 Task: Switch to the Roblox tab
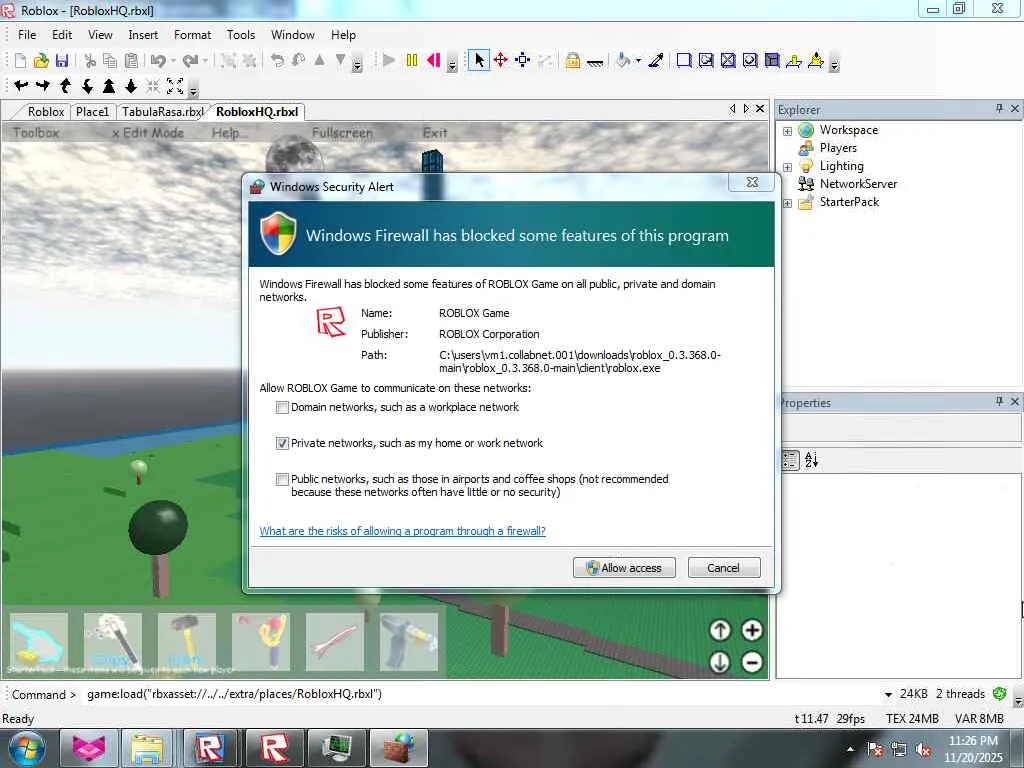pyautogui.click(x=46, y=112)
